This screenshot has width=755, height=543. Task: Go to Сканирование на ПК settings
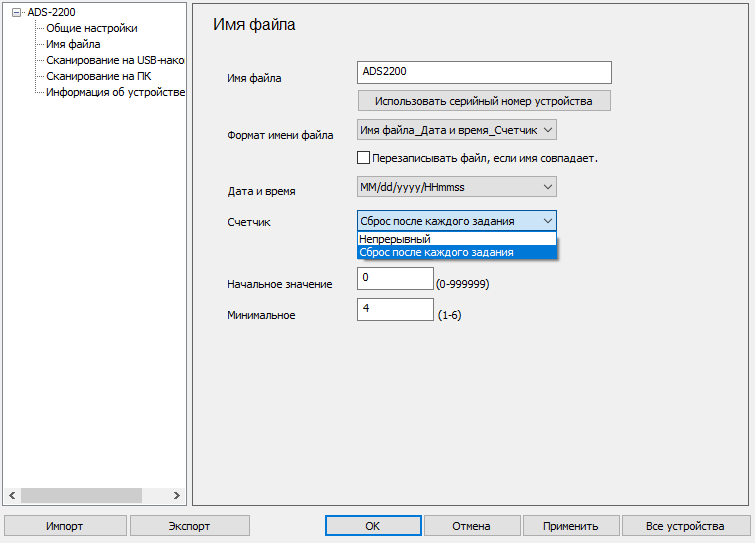[99, 76]
